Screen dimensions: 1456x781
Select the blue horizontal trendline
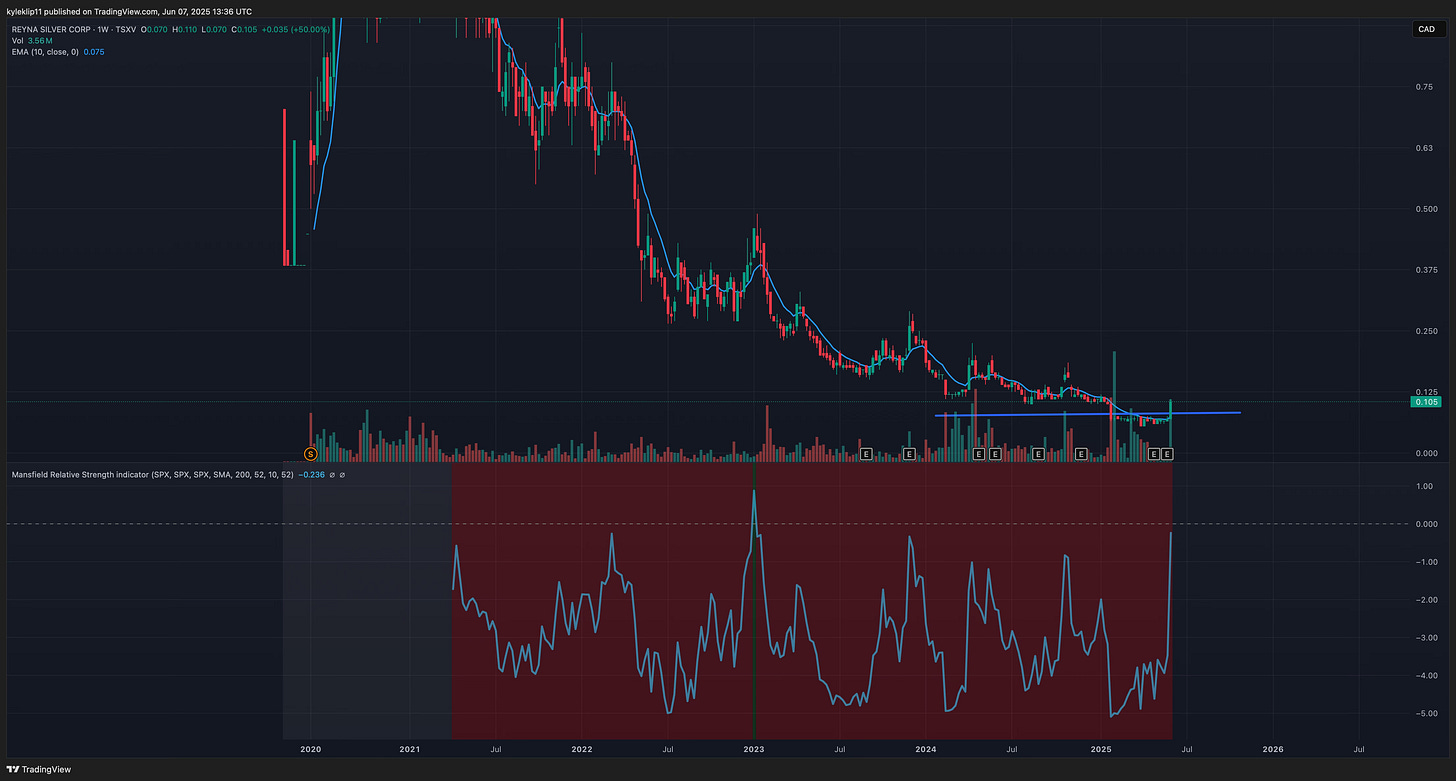pyautogui.click(x=1088, y=414)
